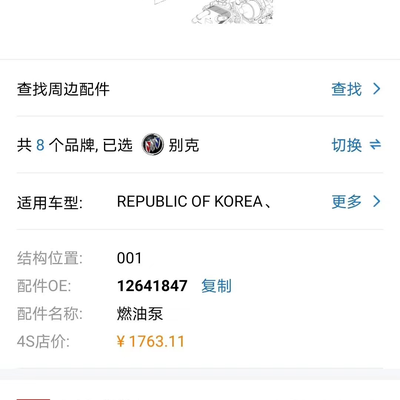Viewport: 400px width, 400px height.
Task: Open the 查找 link for surrounding parts
Action: 346,89
